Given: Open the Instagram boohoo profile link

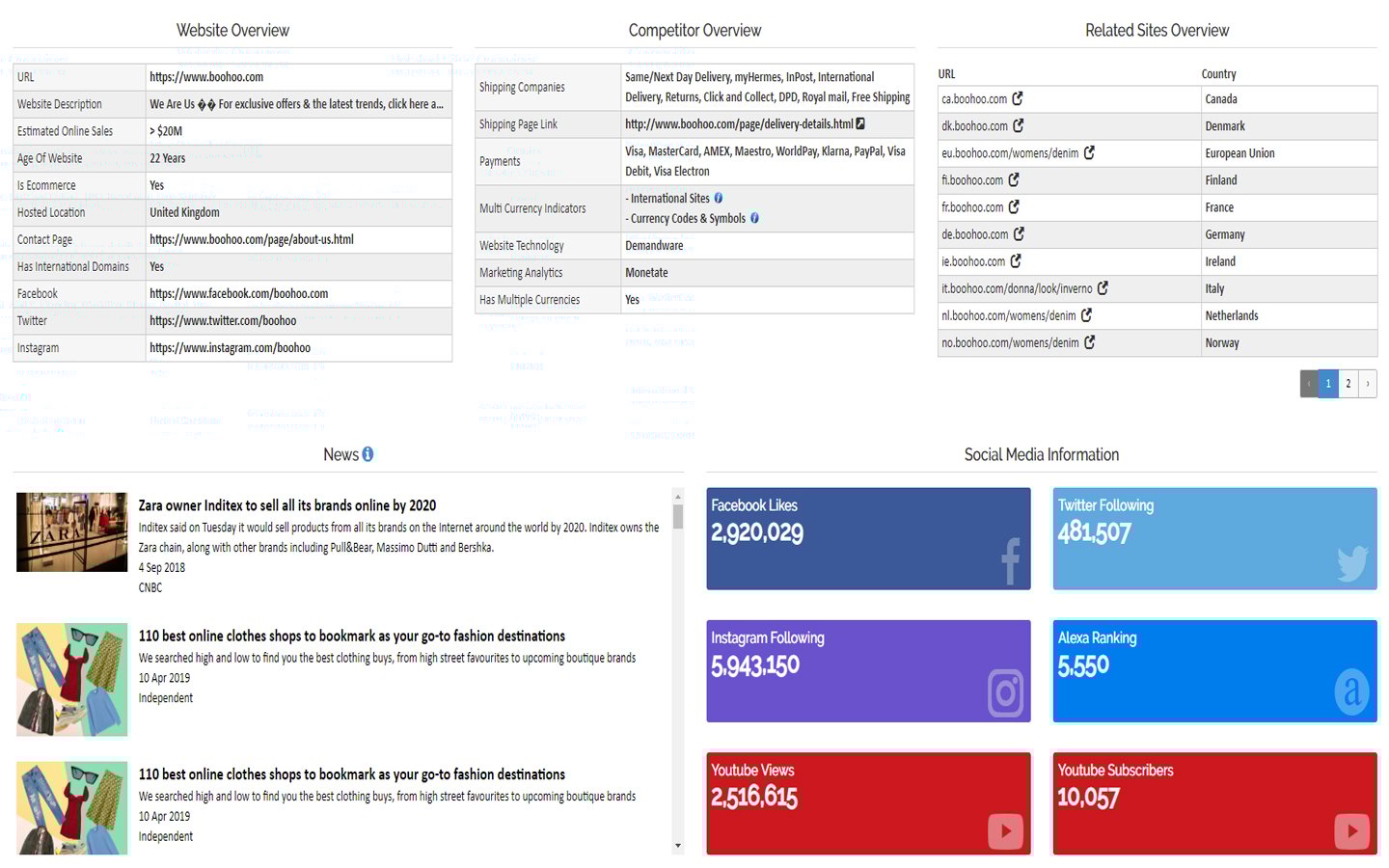Looking at the screenshot, I should point(230,347).
